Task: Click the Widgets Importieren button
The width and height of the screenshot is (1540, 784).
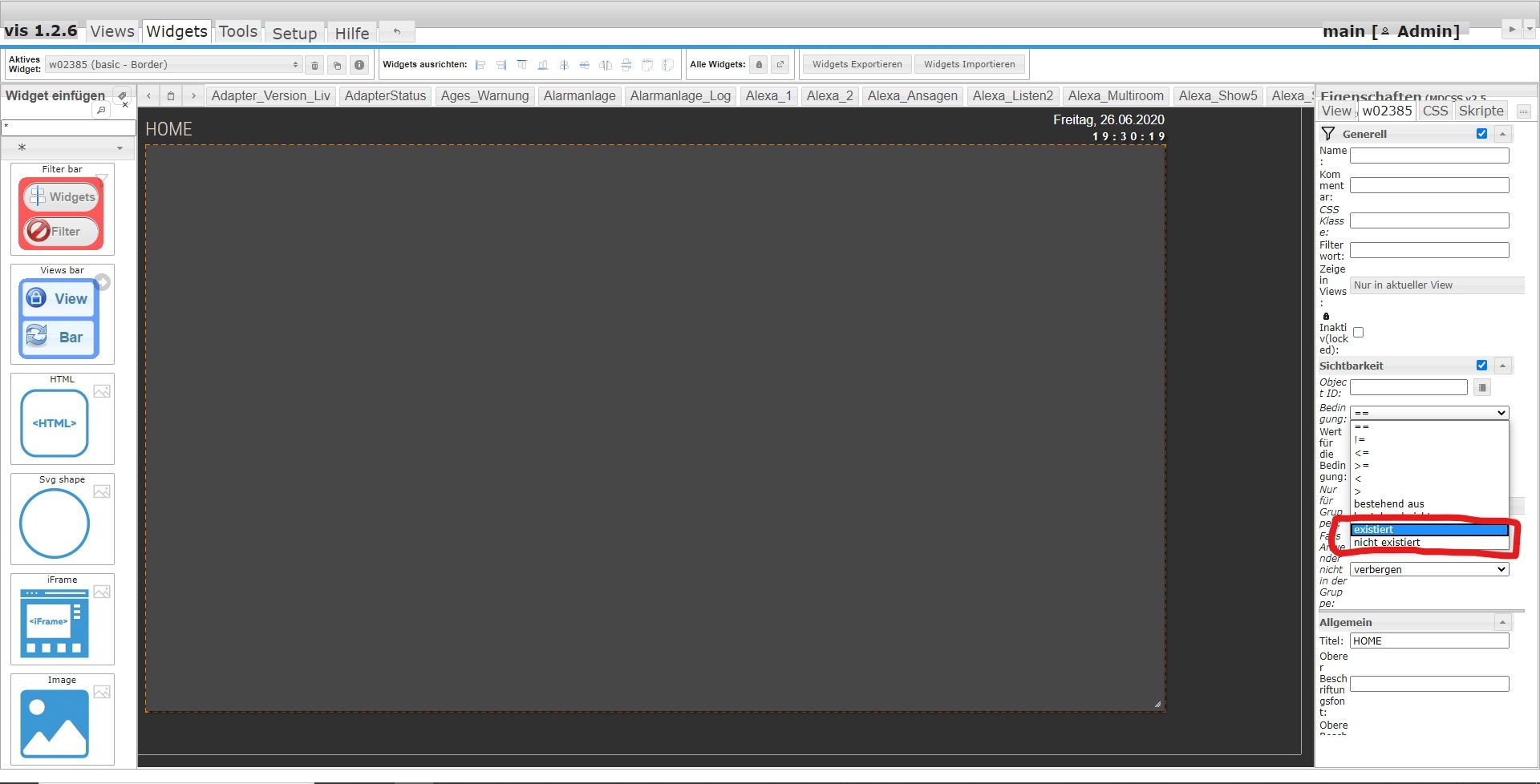Action: (970, 64)
